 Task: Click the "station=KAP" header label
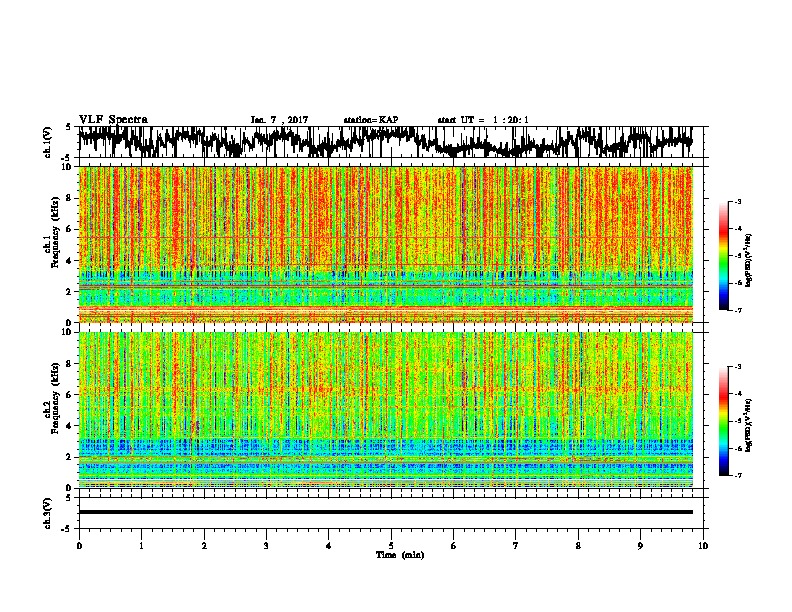coord(371,120)
